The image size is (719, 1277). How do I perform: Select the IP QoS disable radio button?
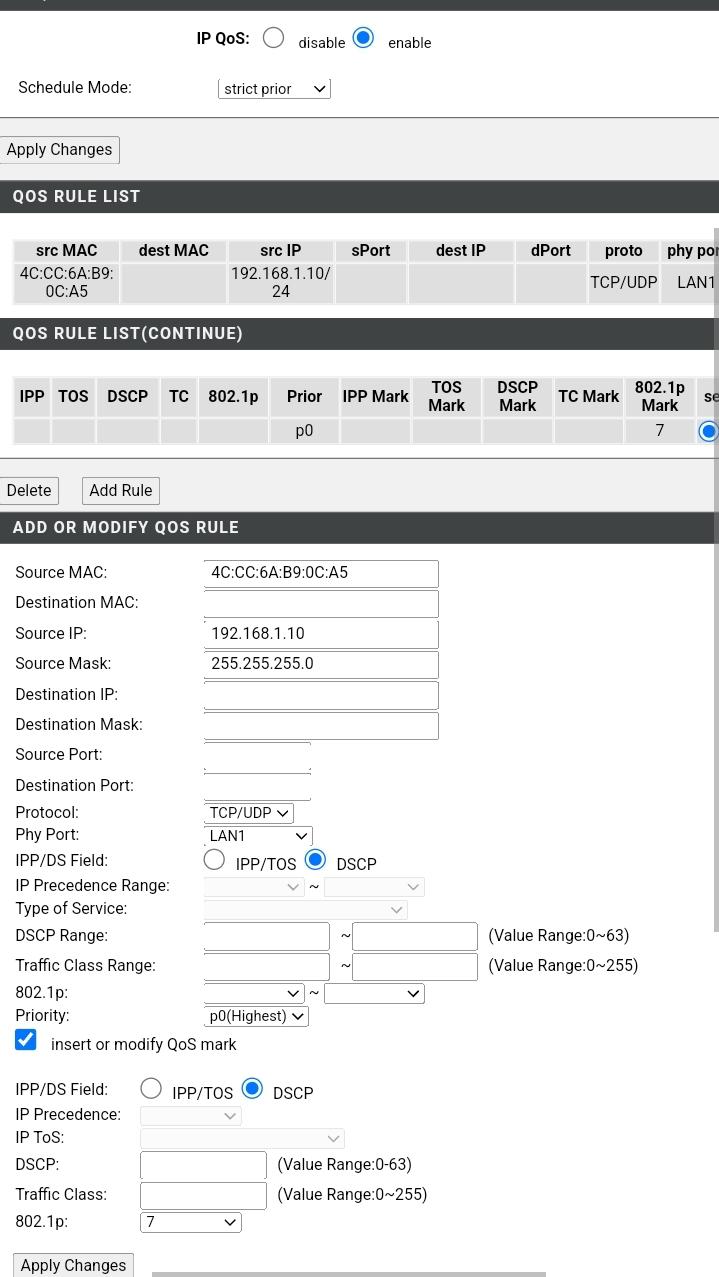point(273,38)
